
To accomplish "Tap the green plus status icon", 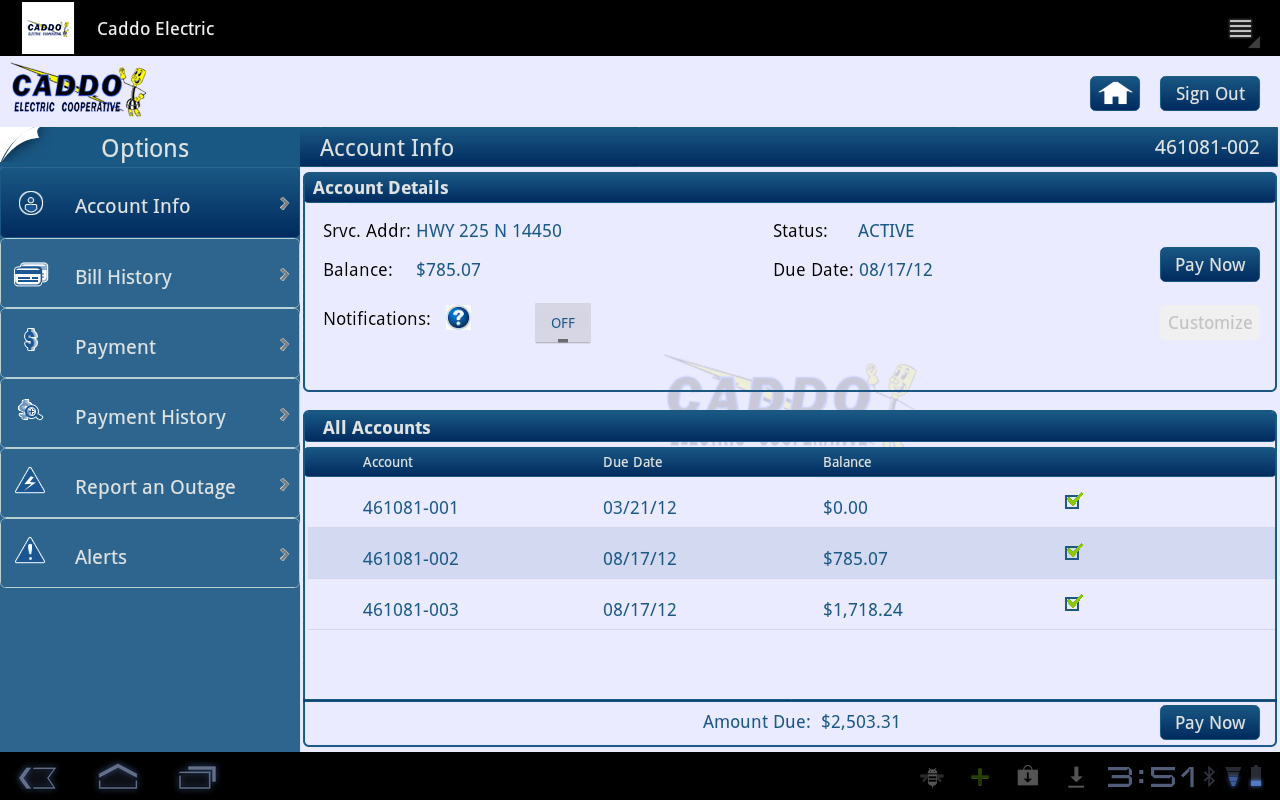I will click(980, 777).
